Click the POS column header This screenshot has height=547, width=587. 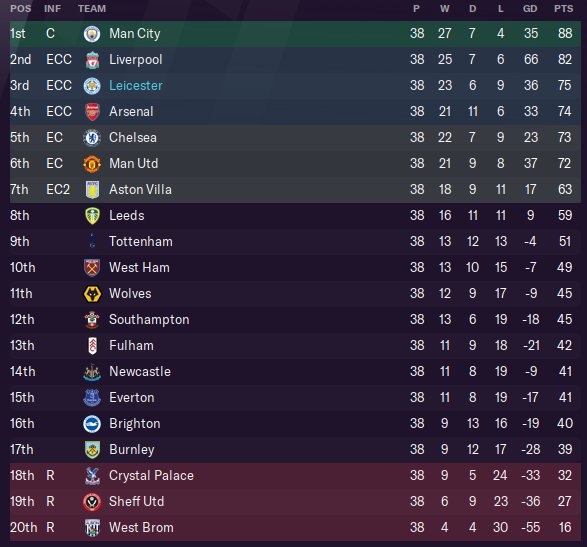pos(21,9)
